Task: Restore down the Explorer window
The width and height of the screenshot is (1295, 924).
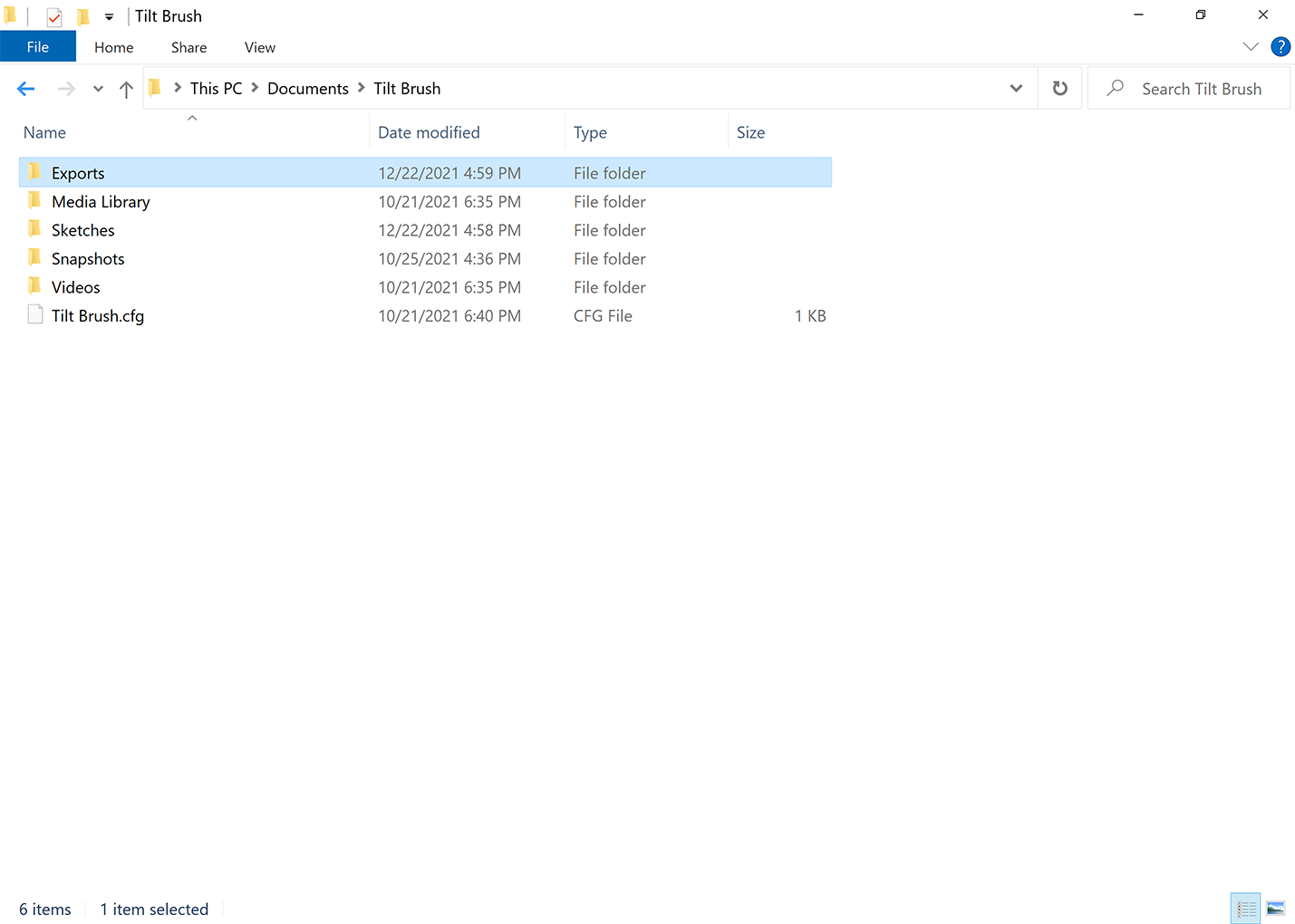Action: click(x=1201, y=15)
